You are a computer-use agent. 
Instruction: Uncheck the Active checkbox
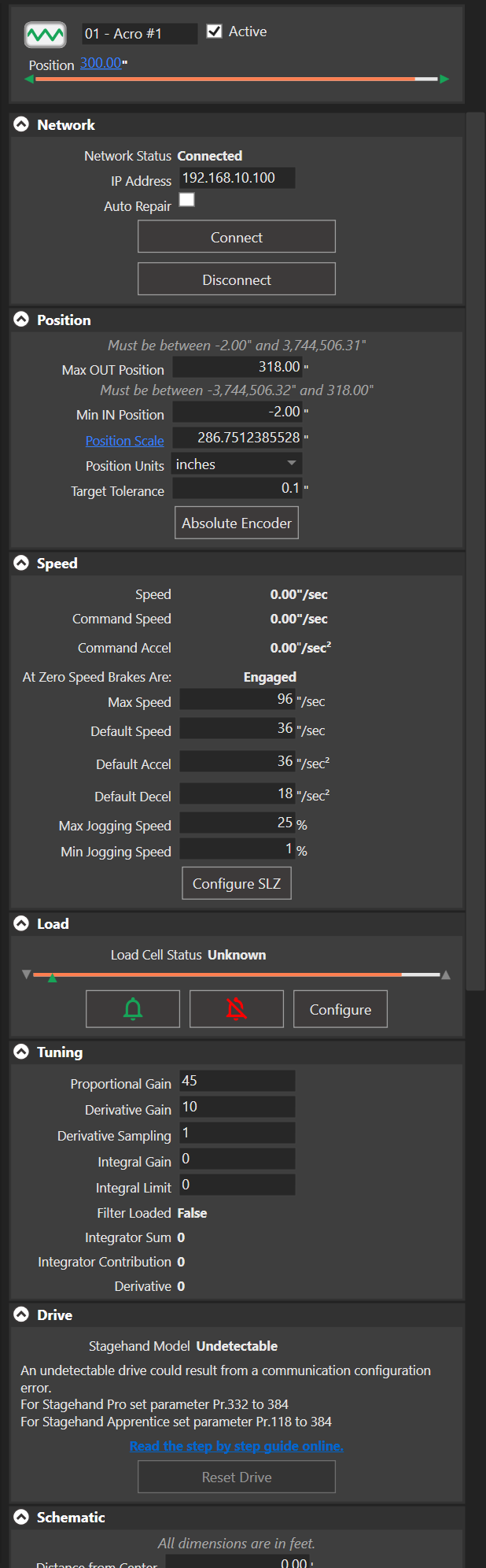214,31
